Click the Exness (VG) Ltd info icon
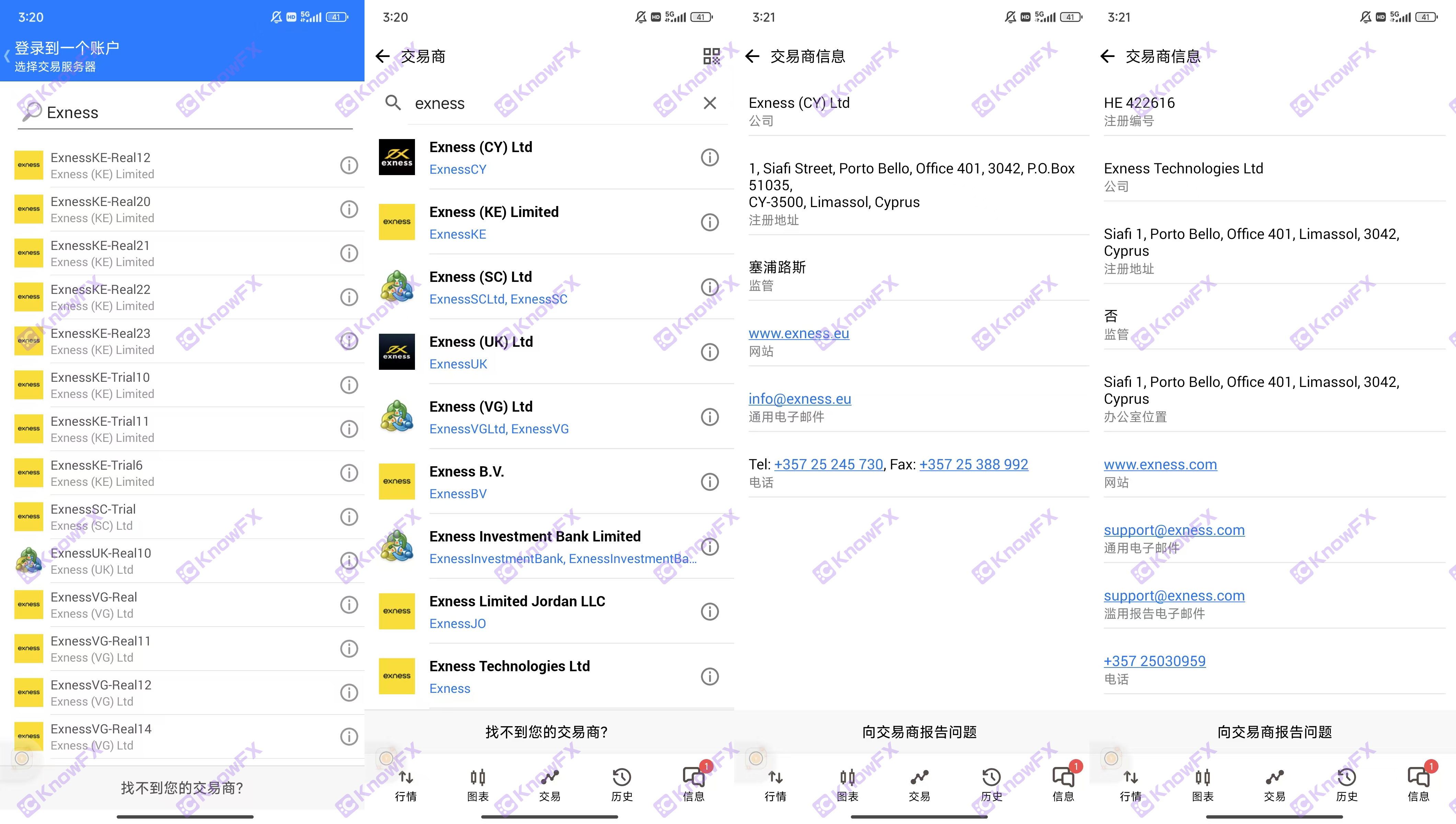The width and height of the screenshot is (1456, 824). click(710, 418)
